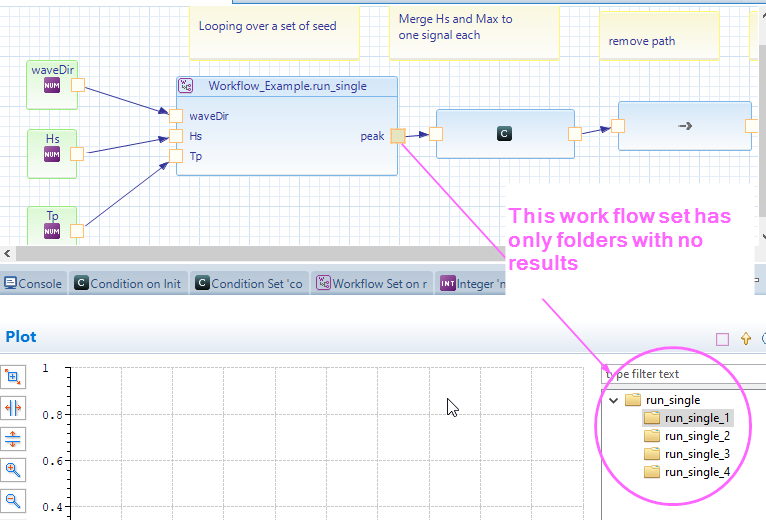Collapse the run_single folder tree
Screen dimensions: 766x520
[x=614, y=400]
